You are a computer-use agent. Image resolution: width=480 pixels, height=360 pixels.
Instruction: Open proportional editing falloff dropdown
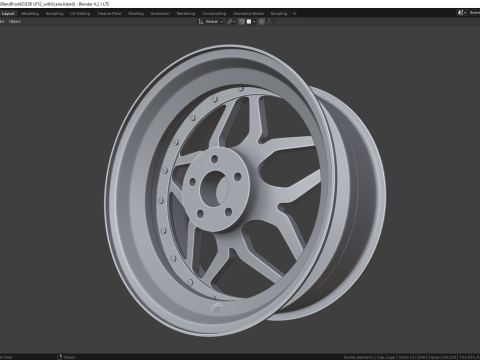tap(271, 22)
